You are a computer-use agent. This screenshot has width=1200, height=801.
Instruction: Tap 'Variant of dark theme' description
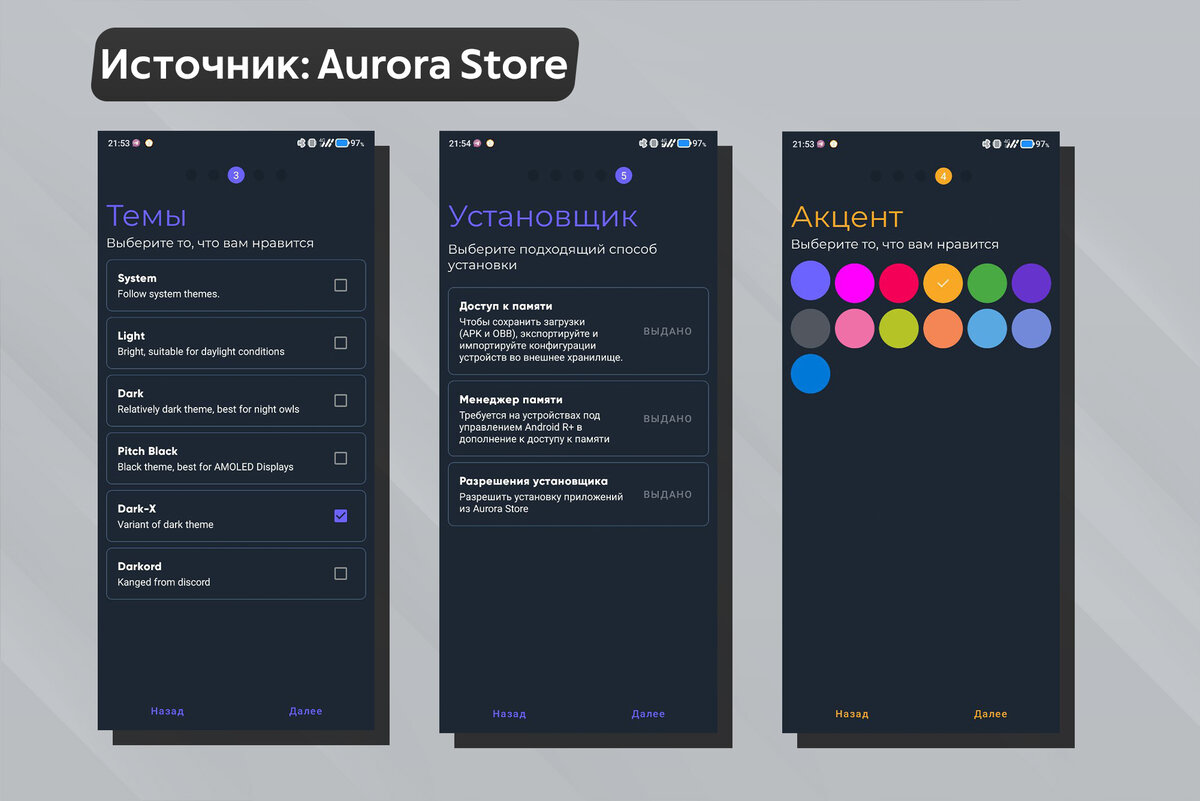point(166,524)
